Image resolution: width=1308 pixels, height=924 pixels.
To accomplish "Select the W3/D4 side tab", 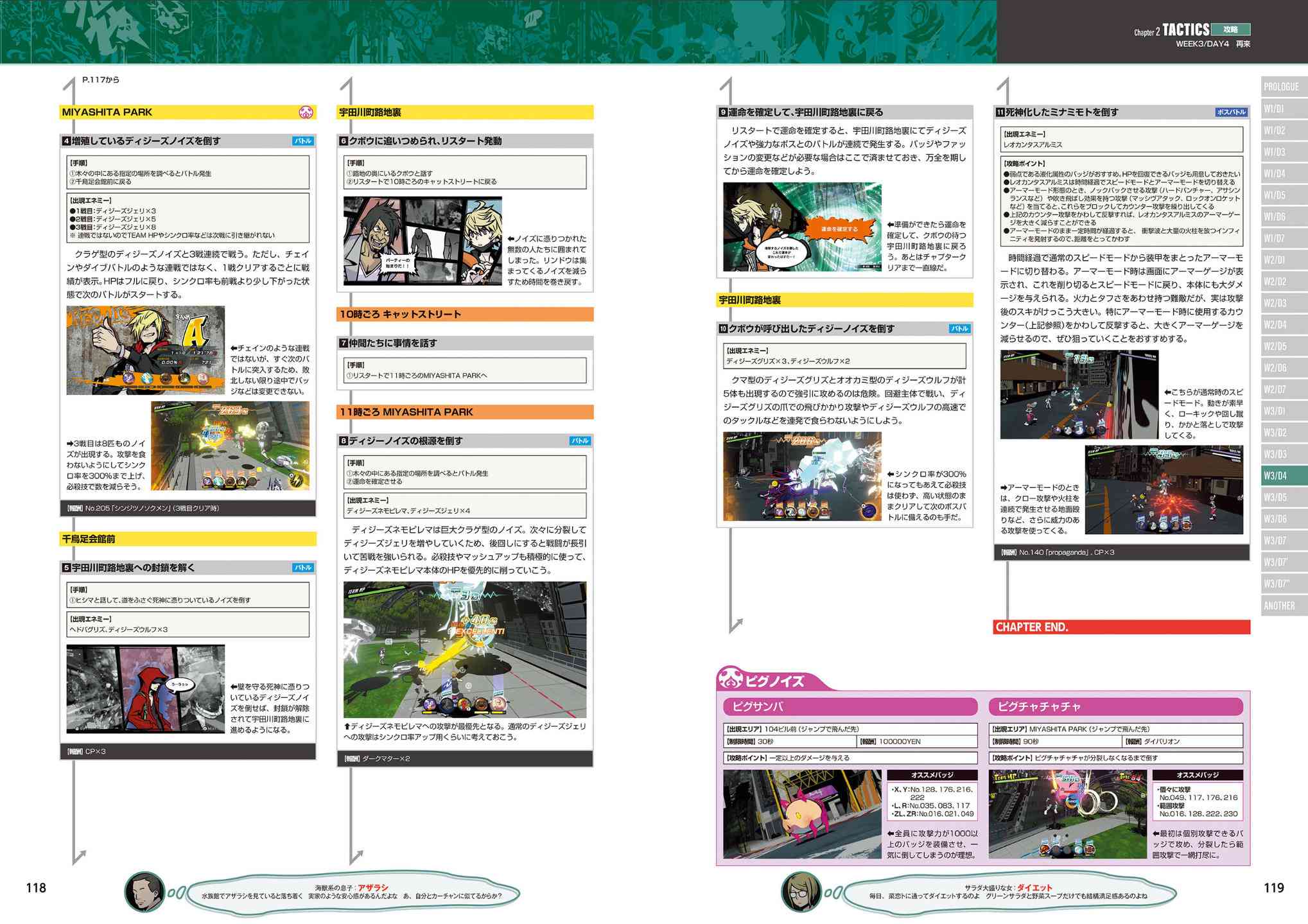I will tap(1282, 476).
